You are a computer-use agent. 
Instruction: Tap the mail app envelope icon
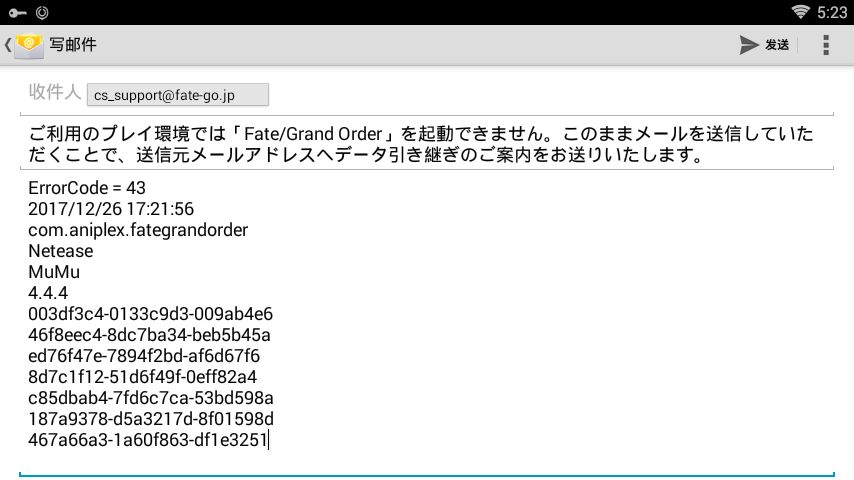click(29, 45)
